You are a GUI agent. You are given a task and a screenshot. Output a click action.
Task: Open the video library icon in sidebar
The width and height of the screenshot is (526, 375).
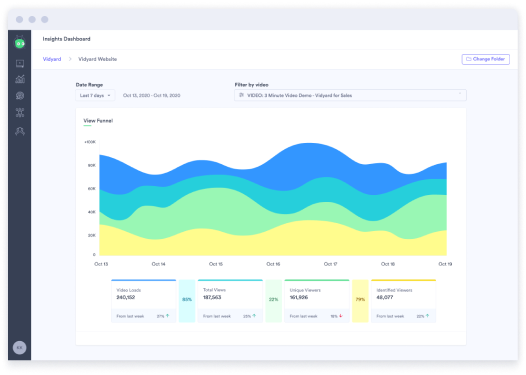20,63
